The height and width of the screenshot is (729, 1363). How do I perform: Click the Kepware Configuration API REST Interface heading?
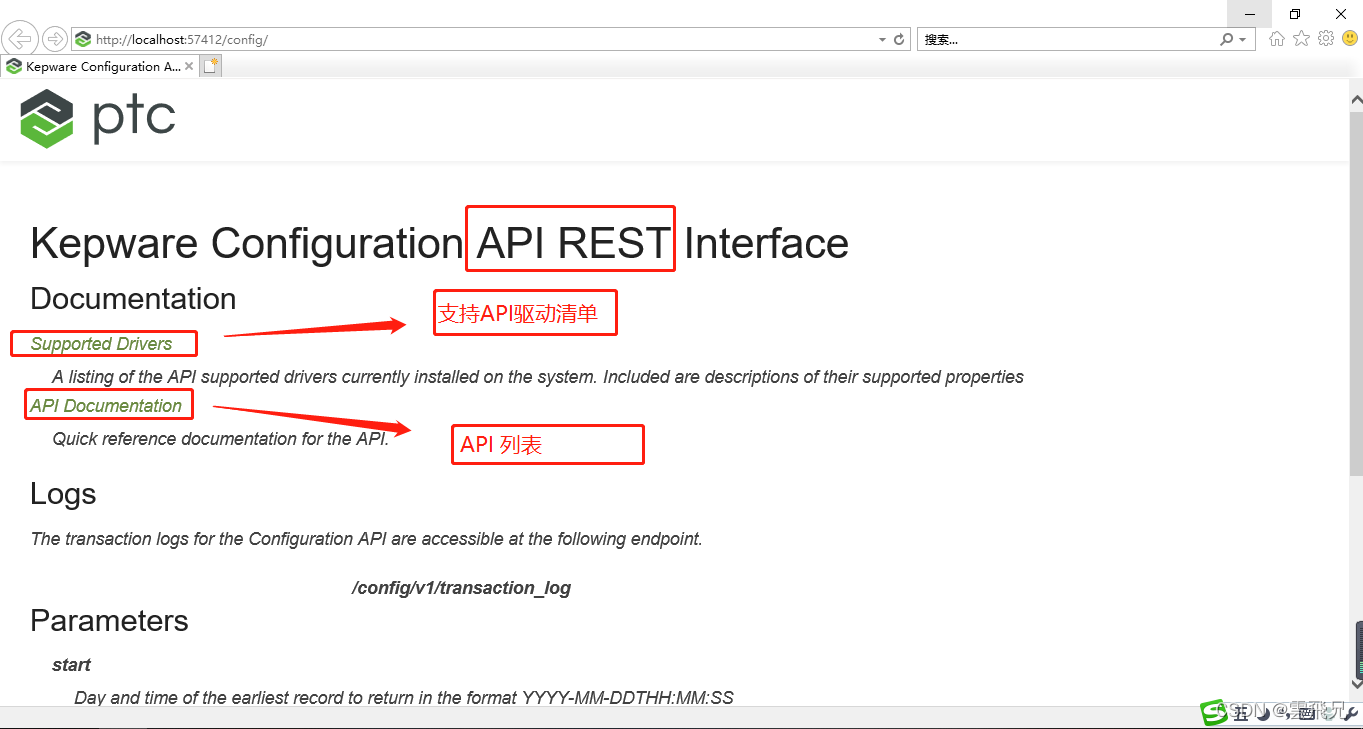(439, 243)
